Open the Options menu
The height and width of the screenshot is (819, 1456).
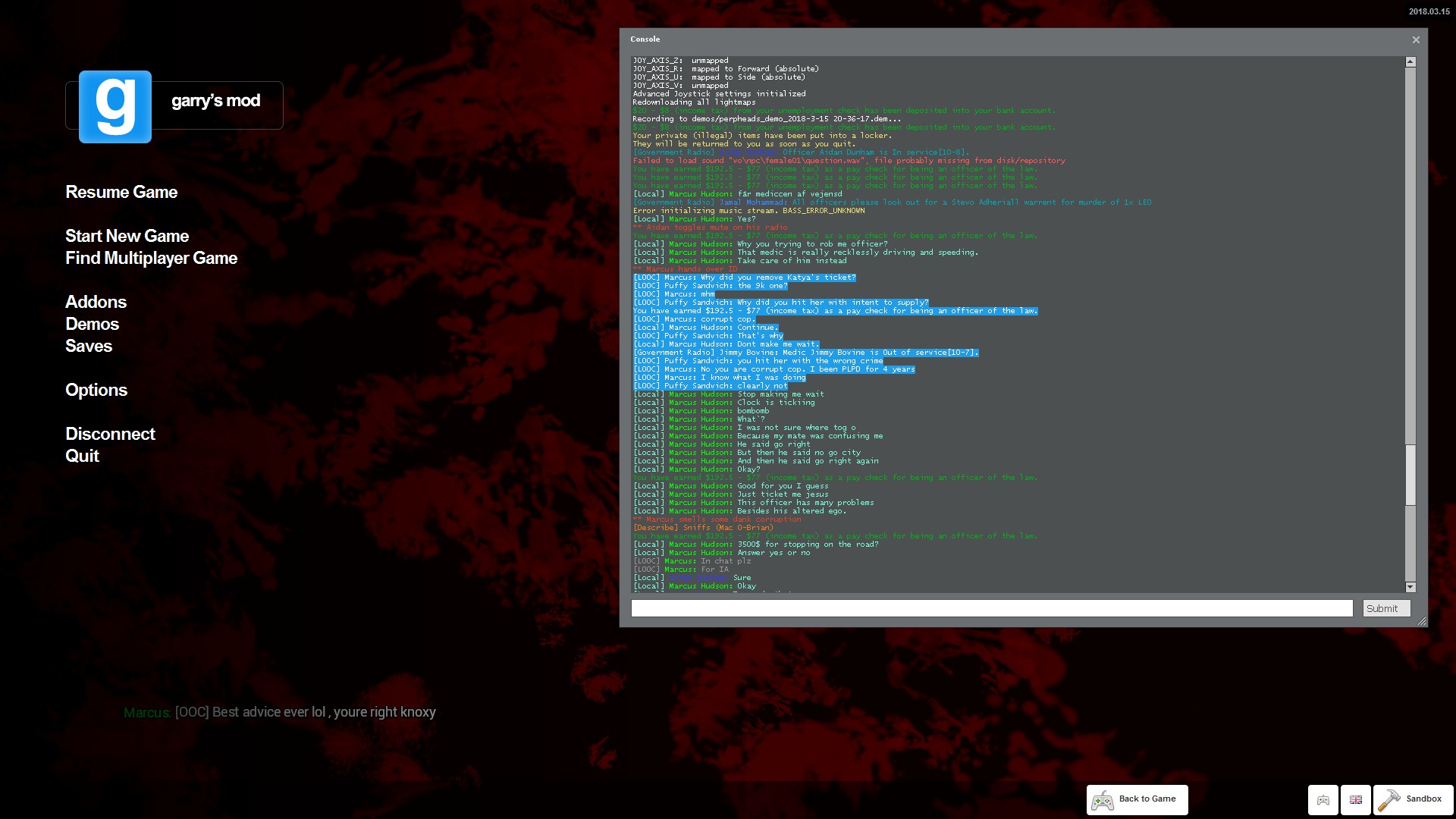point(96,390)
